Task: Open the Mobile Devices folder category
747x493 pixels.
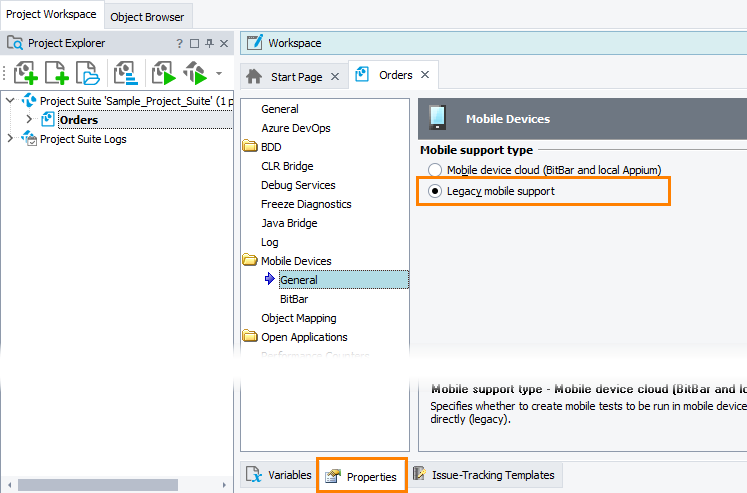Action: click(296, 261)
